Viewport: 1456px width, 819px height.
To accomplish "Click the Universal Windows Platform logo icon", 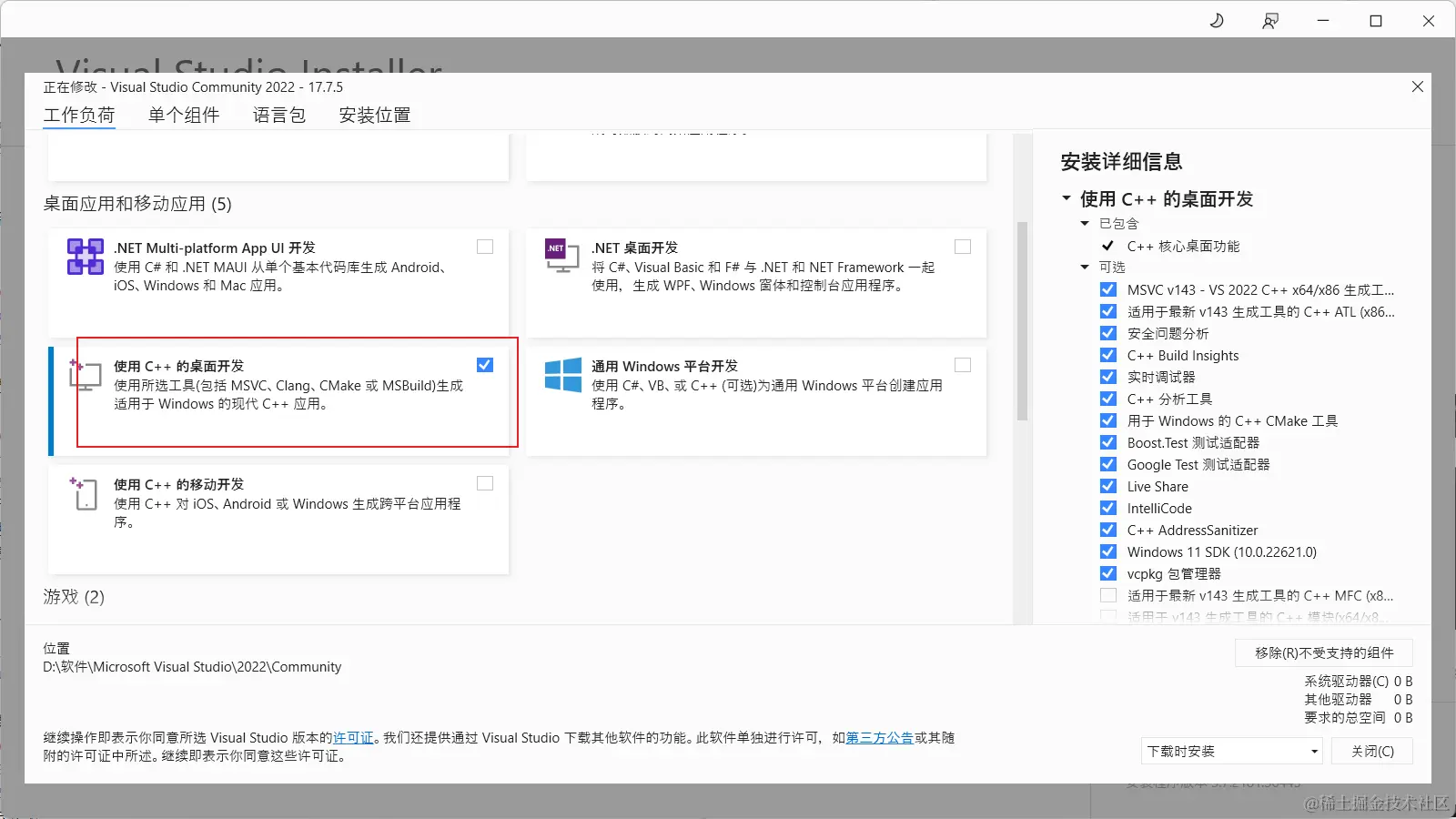I will (x=562, y=375).
